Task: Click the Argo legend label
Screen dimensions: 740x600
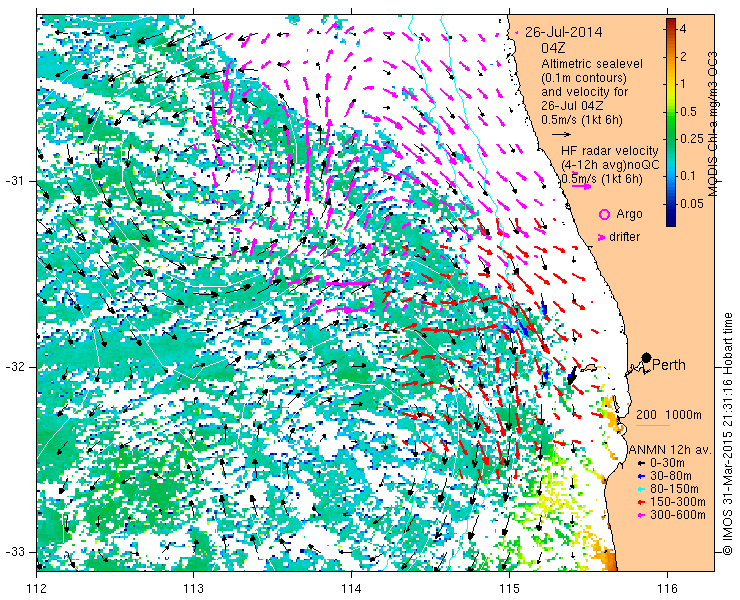Action: [629, 214]
